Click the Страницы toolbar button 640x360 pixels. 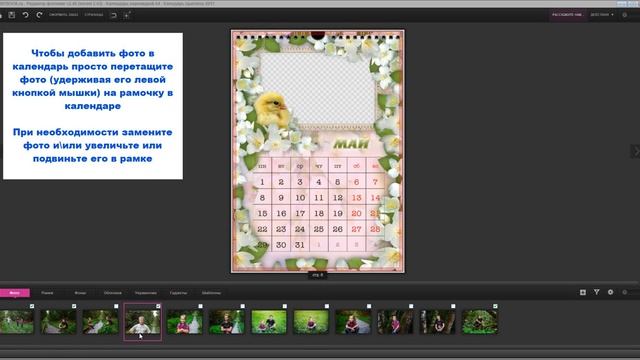click(x=94, y=15)
